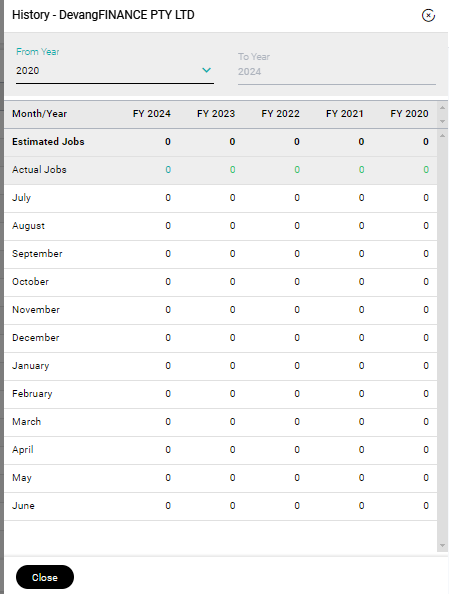Open the Actual Jobs FY 2020 green value
449x594 pixels.
(x=426, y=170)
